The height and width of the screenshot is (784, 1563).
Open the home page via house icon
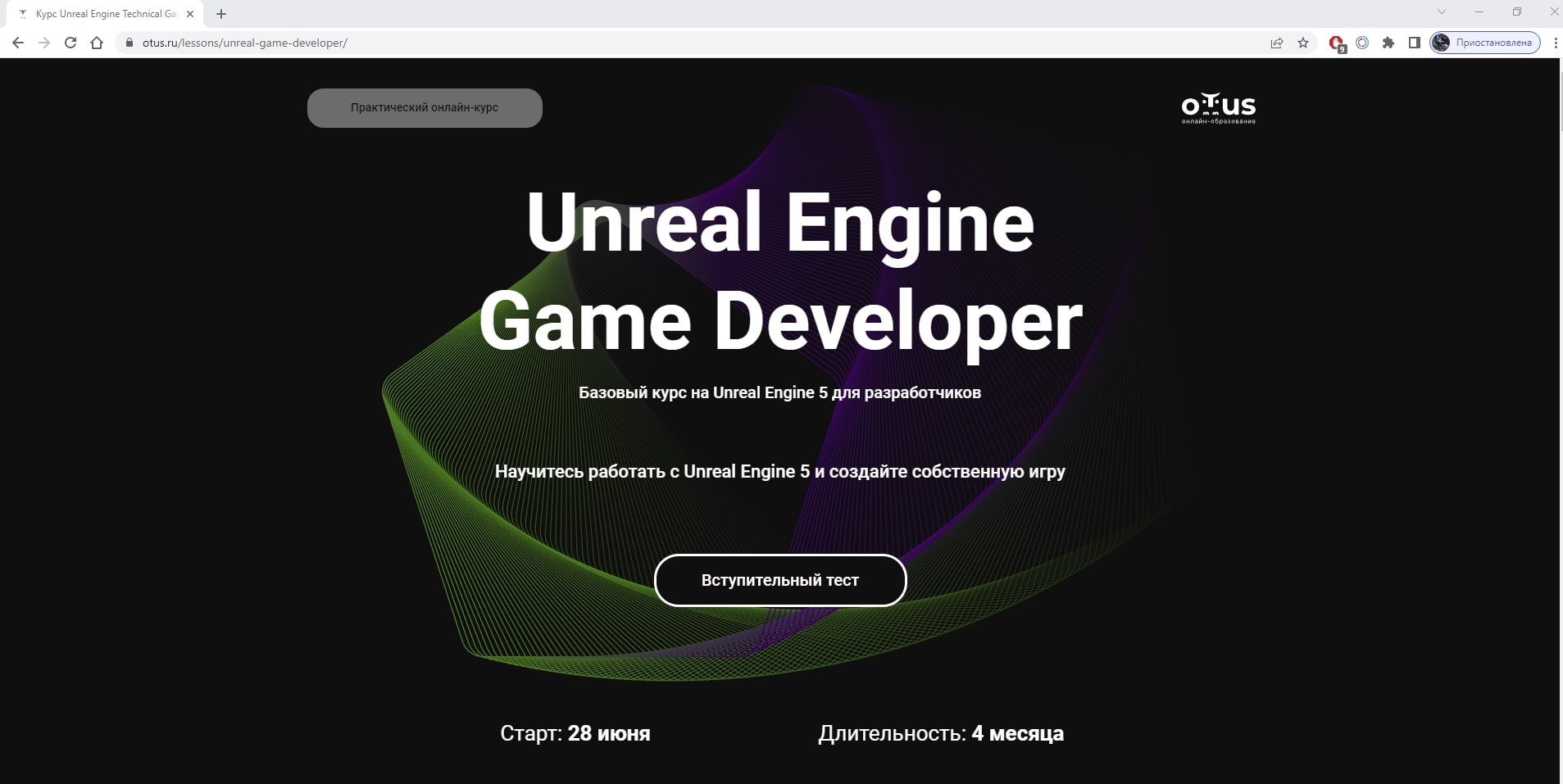(x=97, y=43)
